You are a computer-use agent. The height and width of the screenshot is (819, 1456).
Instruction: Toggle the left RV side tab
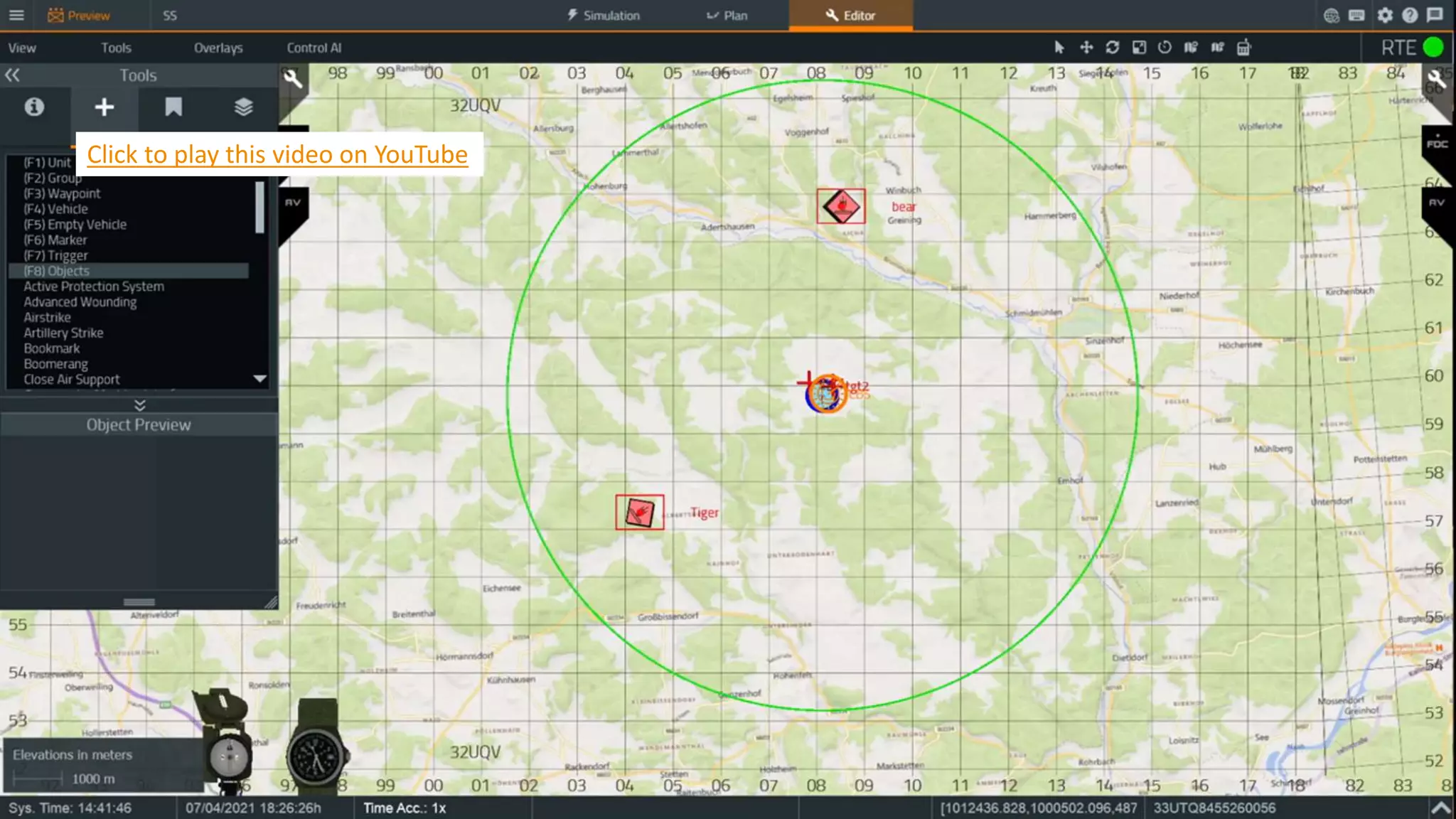(x=293, y=203)
